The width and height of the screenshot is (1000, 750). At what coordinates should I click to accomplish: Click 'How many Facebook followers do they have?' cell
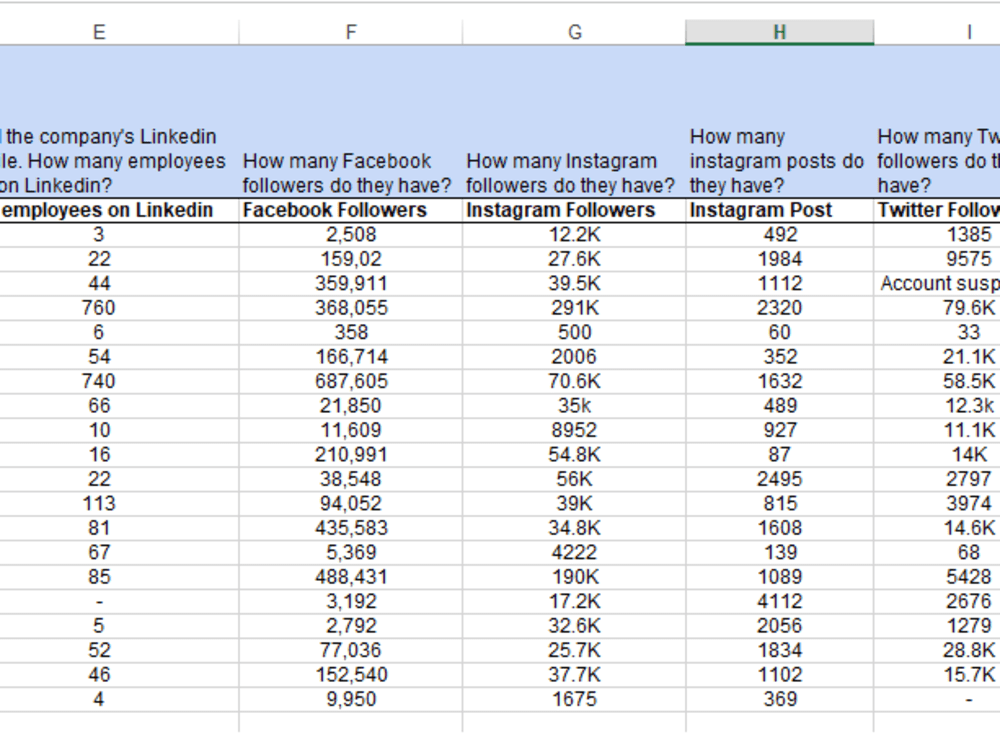coord(351,121)
